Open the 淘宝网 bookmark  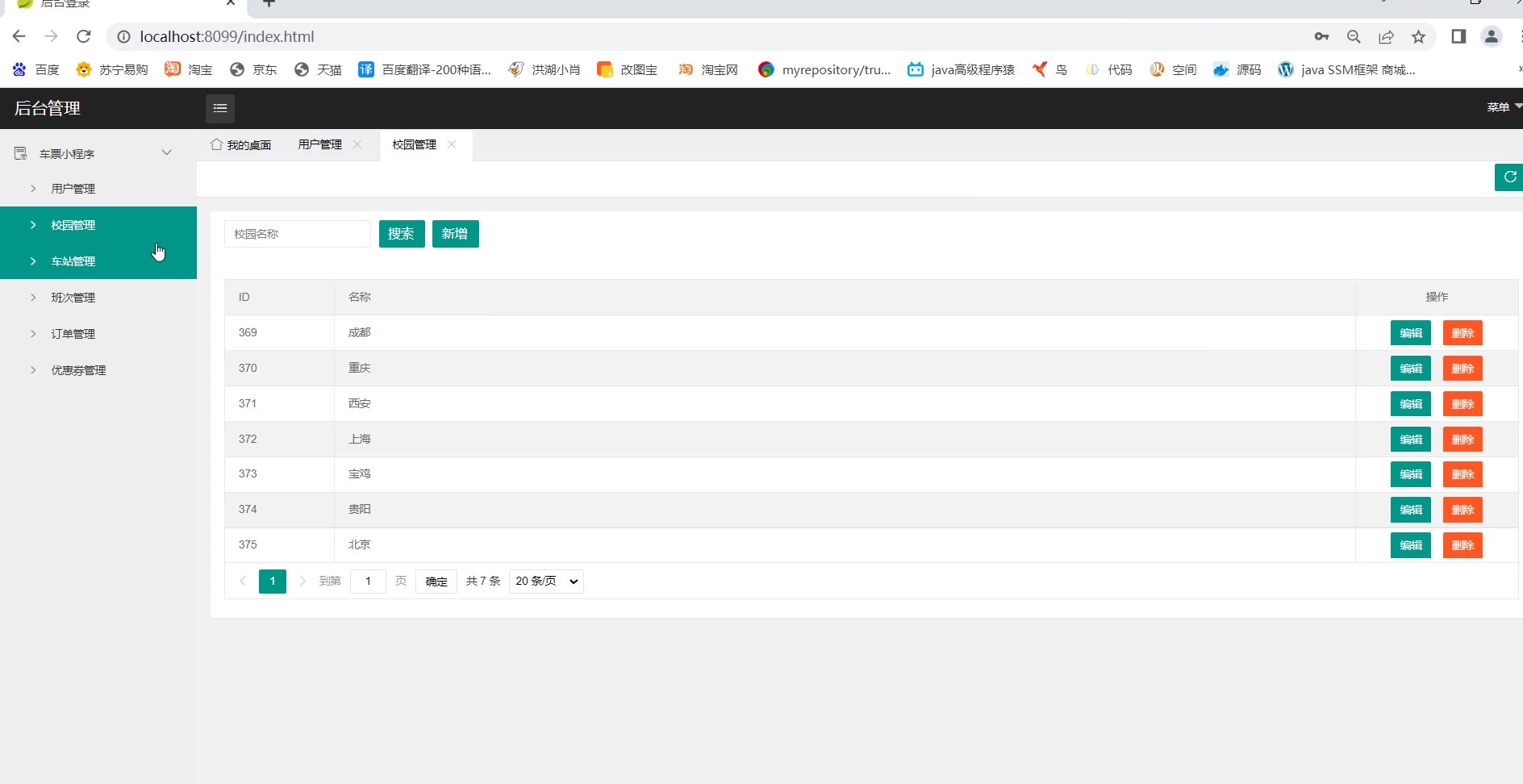pyautogui.click(x=707, y=69)
